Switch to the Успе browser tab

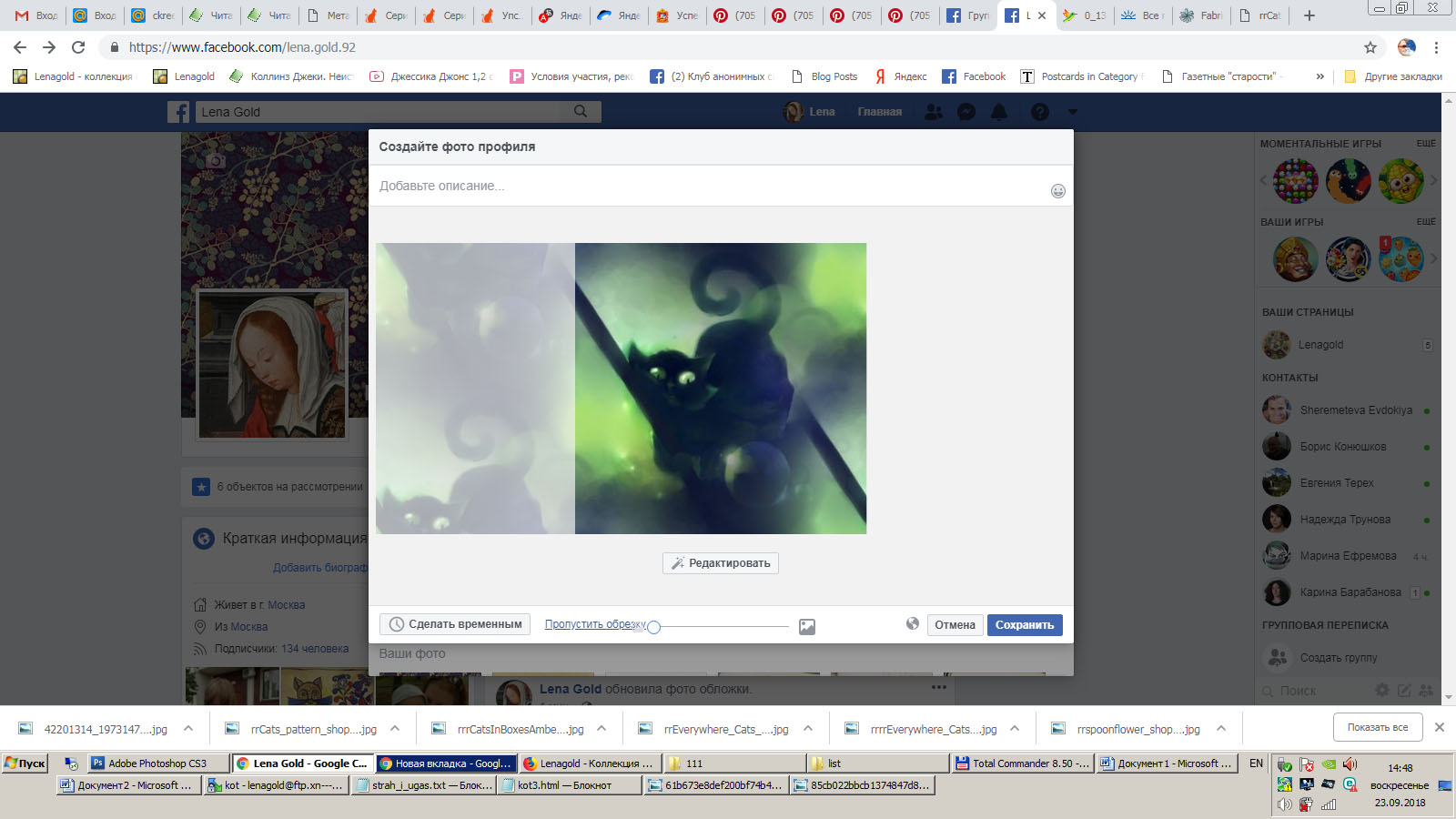(678, 15)
